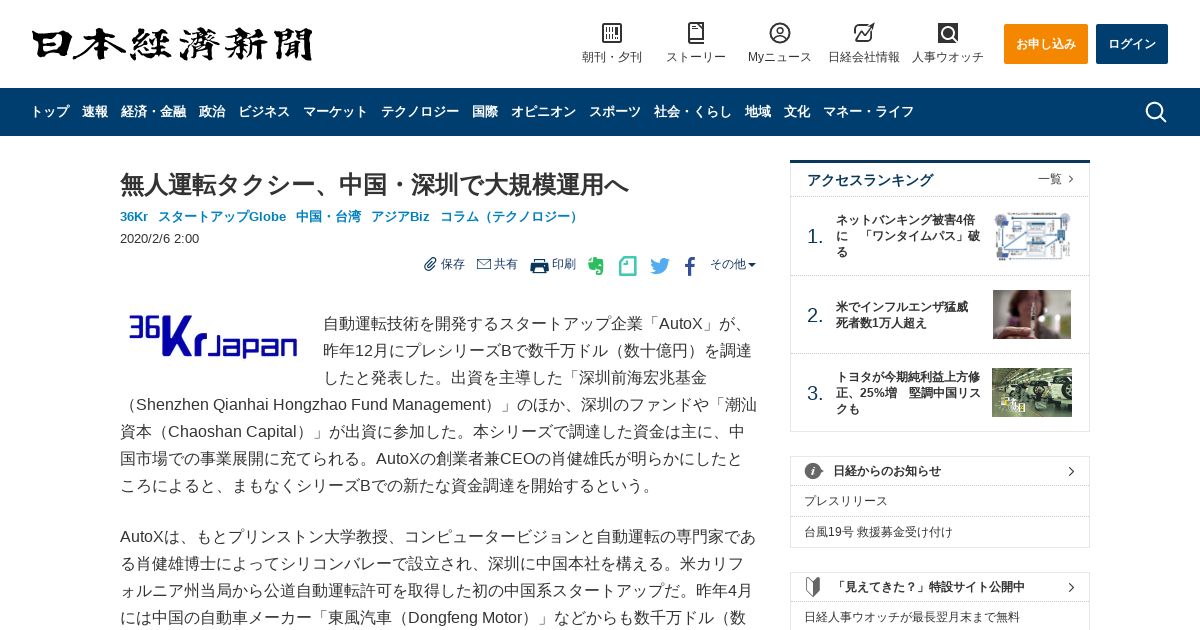The height and width of the screenshot is (630, 1200).
Task: Open アクセスランキング 一覧 chevron link
Action: point(1056,179)
